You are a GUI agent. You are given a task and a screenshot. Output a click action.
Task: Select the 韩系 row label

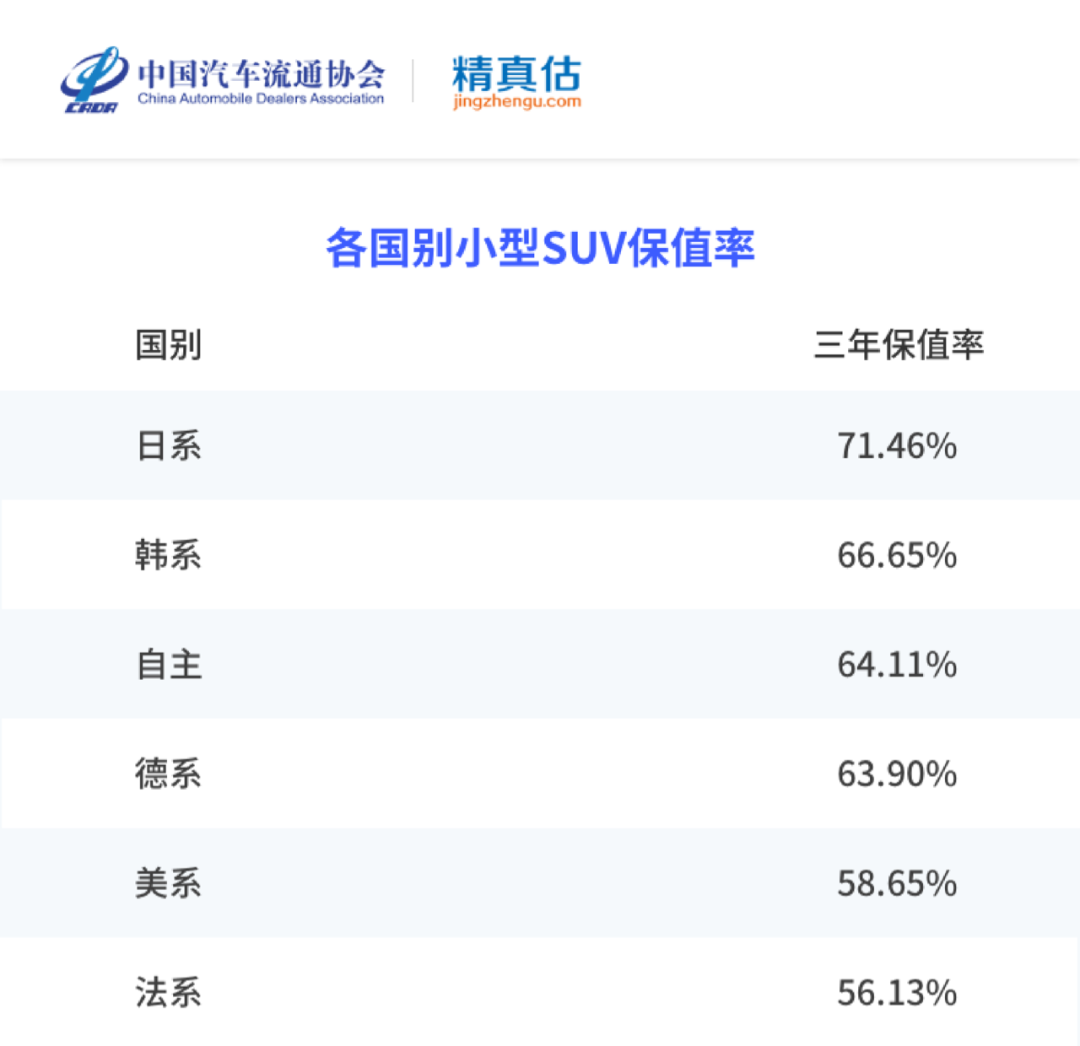click(x=168, y=555)
